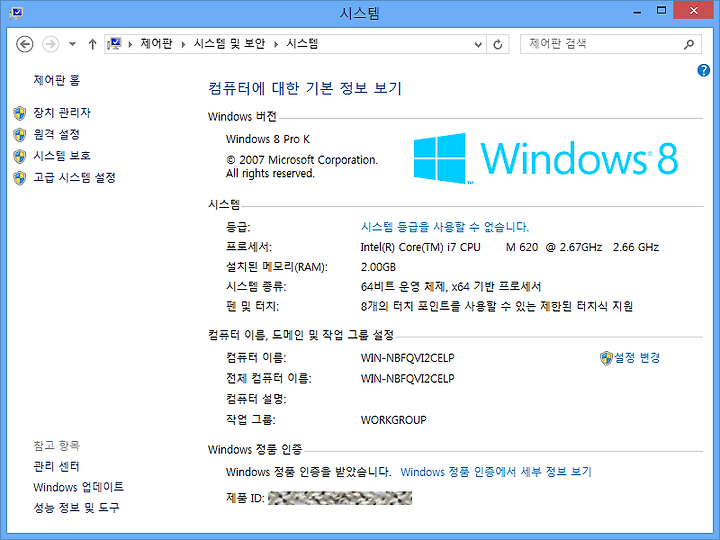Open the address bar history dropdown
Image resolution: width=720 pixels, height=540 pixels.
(x=478, y=45)
